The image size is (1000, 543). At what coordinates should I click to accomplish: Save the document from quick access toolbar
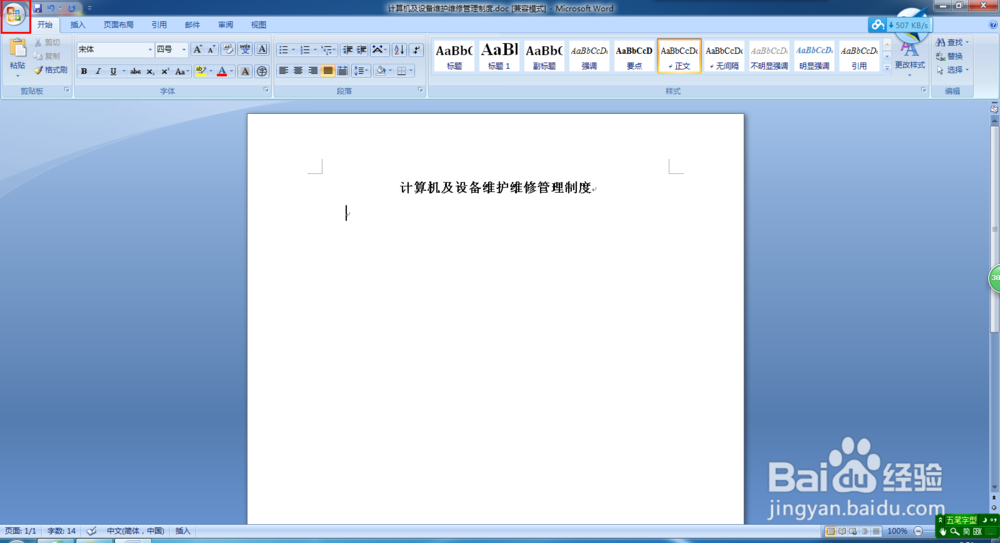click(38, 8)
